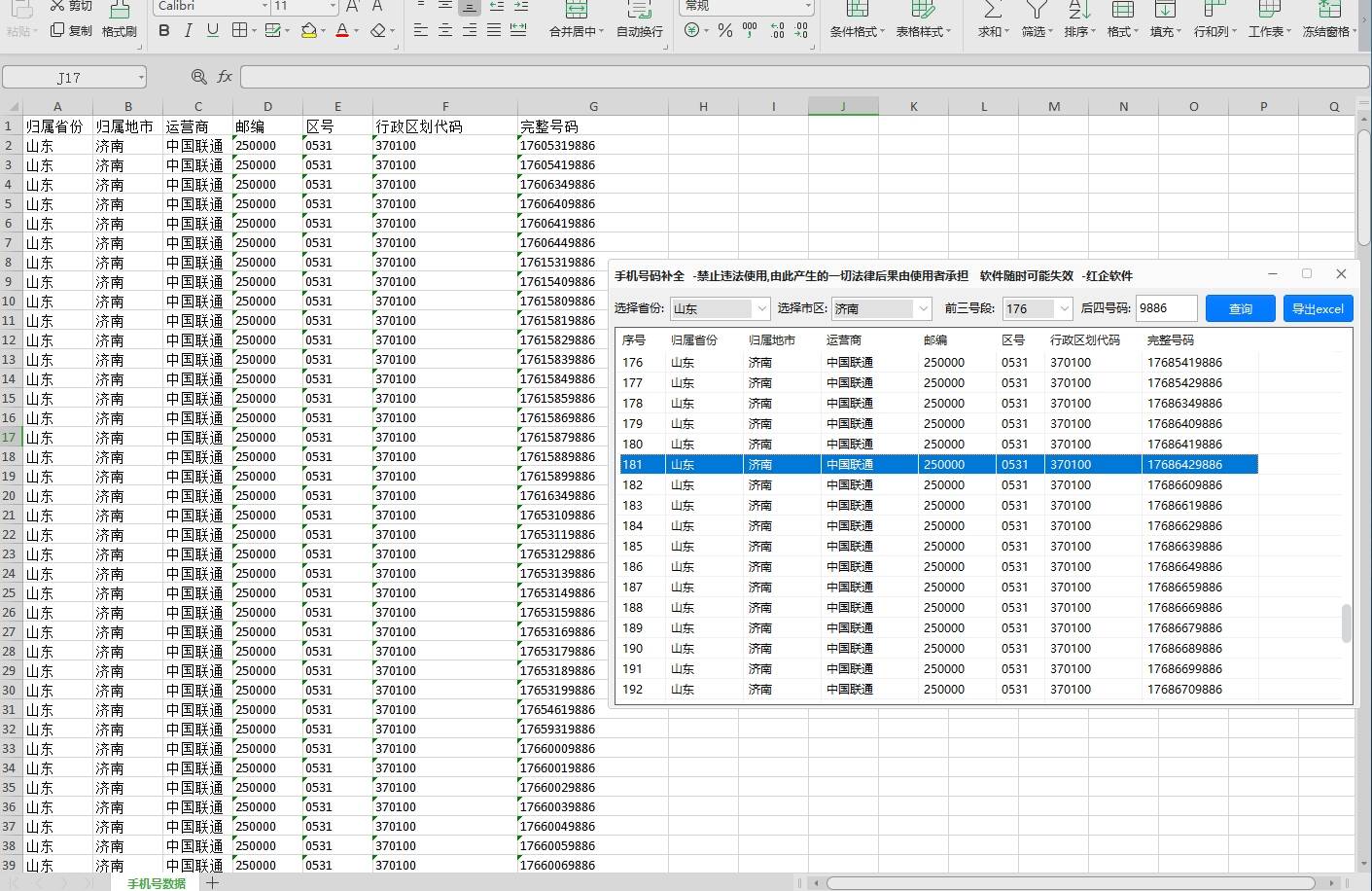The width and height of the screenshot is (1372, 891).
Task: Apply borders with the border icon
Action: tap(239, 31)
